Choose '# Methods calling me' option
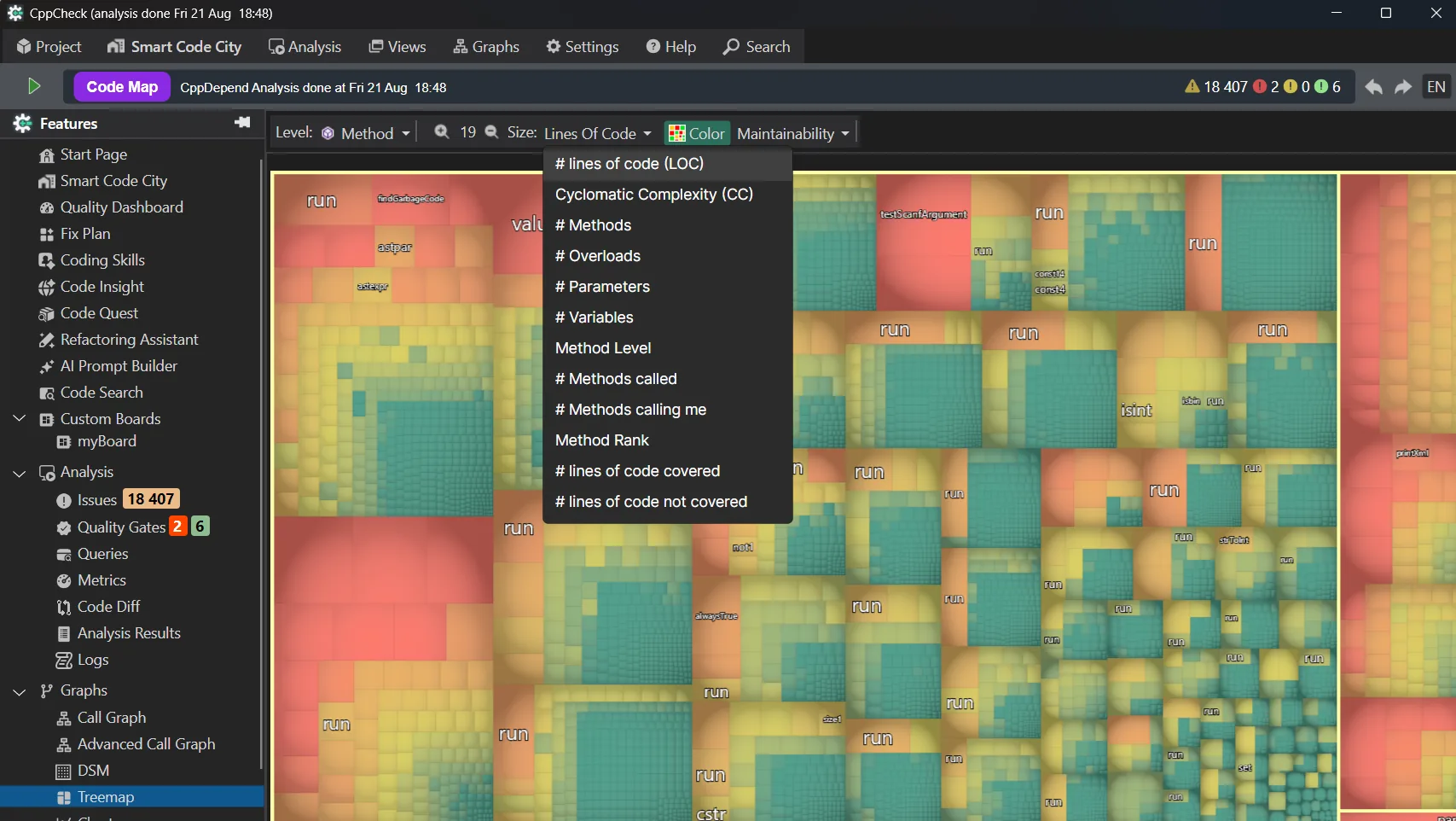This screenshot has width=1456, height=821. click(x=668, y=410)
